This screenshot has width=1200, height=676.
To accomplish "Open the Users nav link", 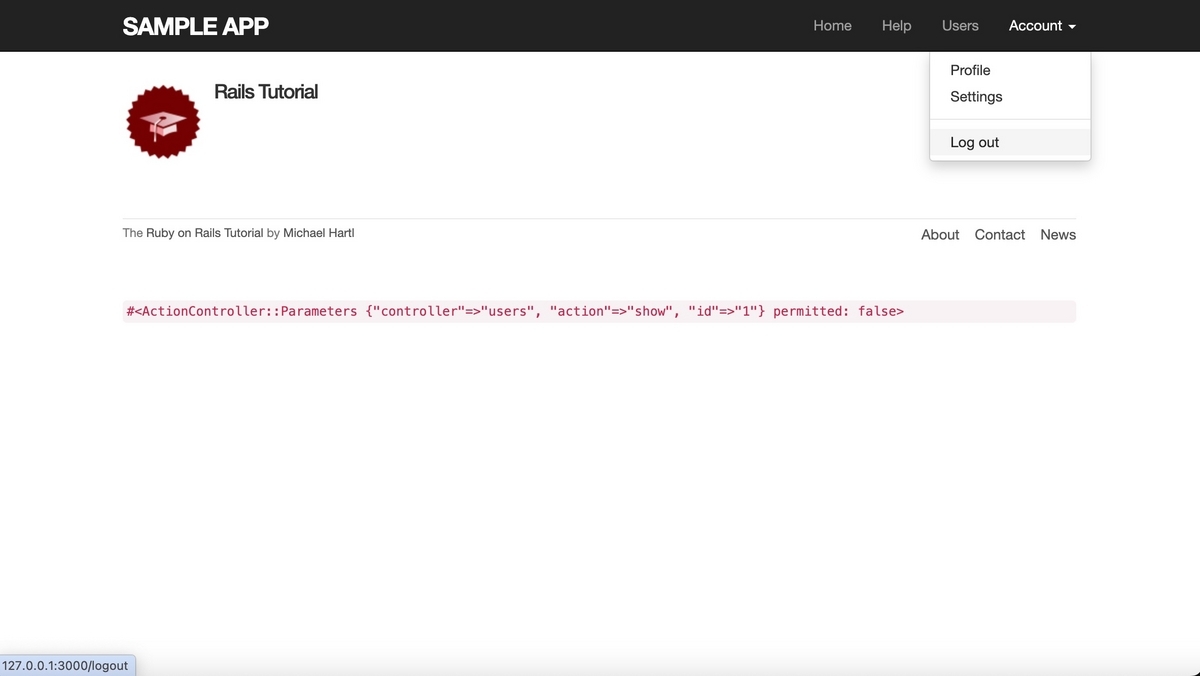I will point(960,26).
